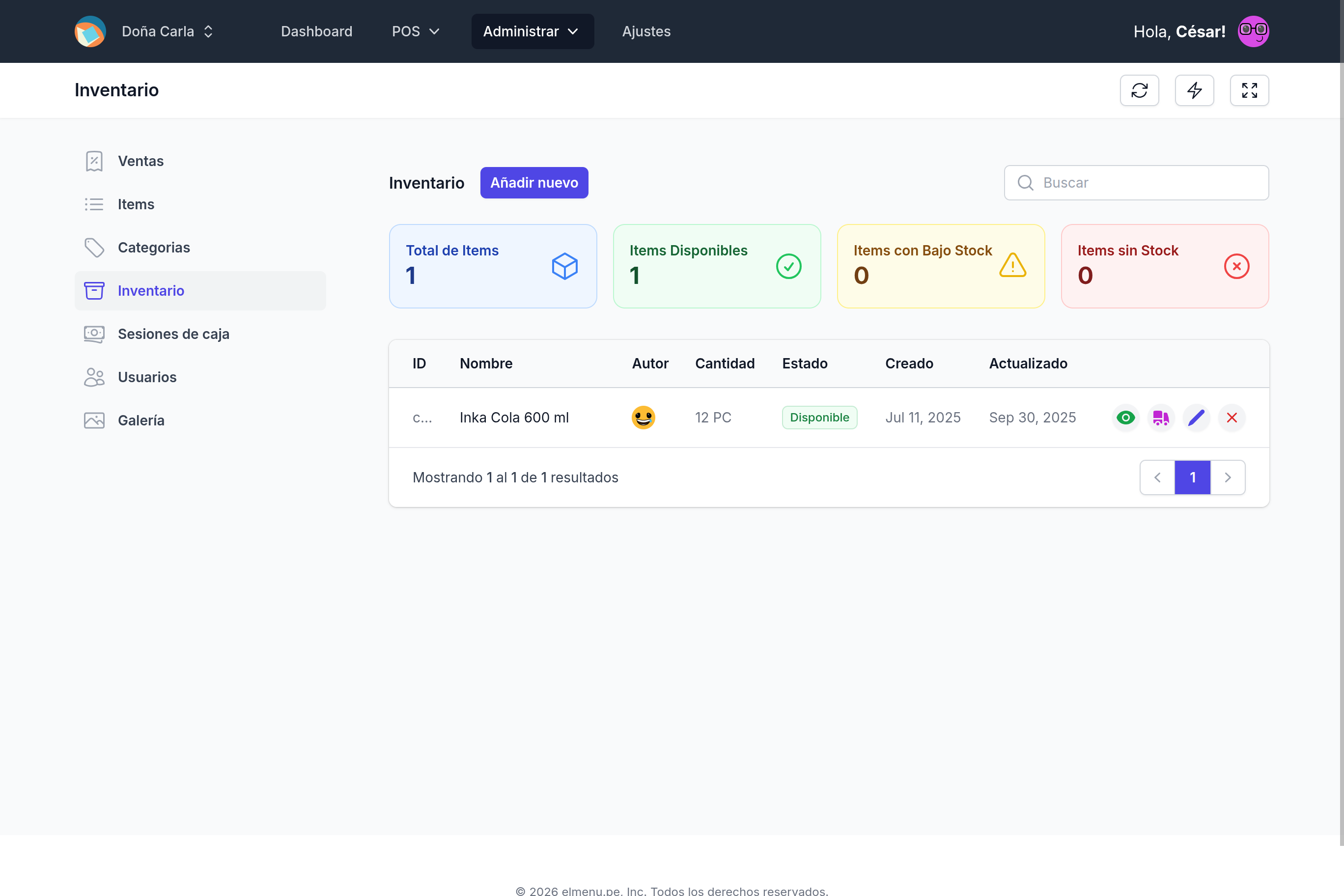Toggle fullscreen with the expand icon
Viewport: 1344px width, 896px height.
coord(1249,90)
